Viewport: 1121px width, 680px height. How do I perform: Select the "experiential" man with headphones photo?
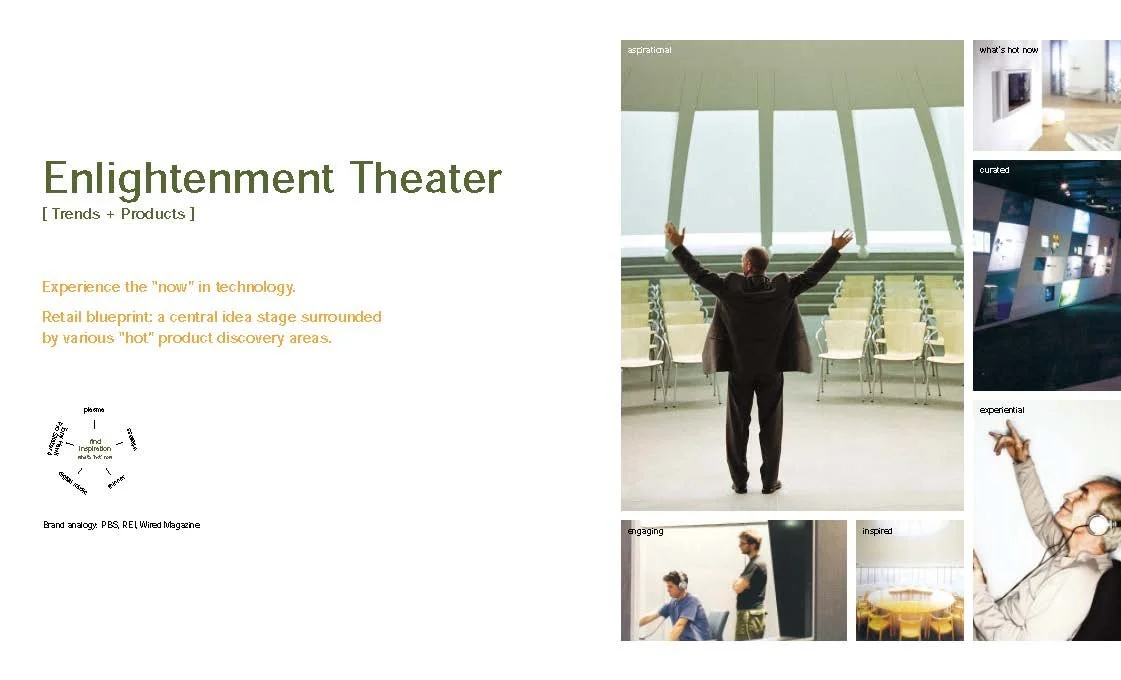point(1047,520)
